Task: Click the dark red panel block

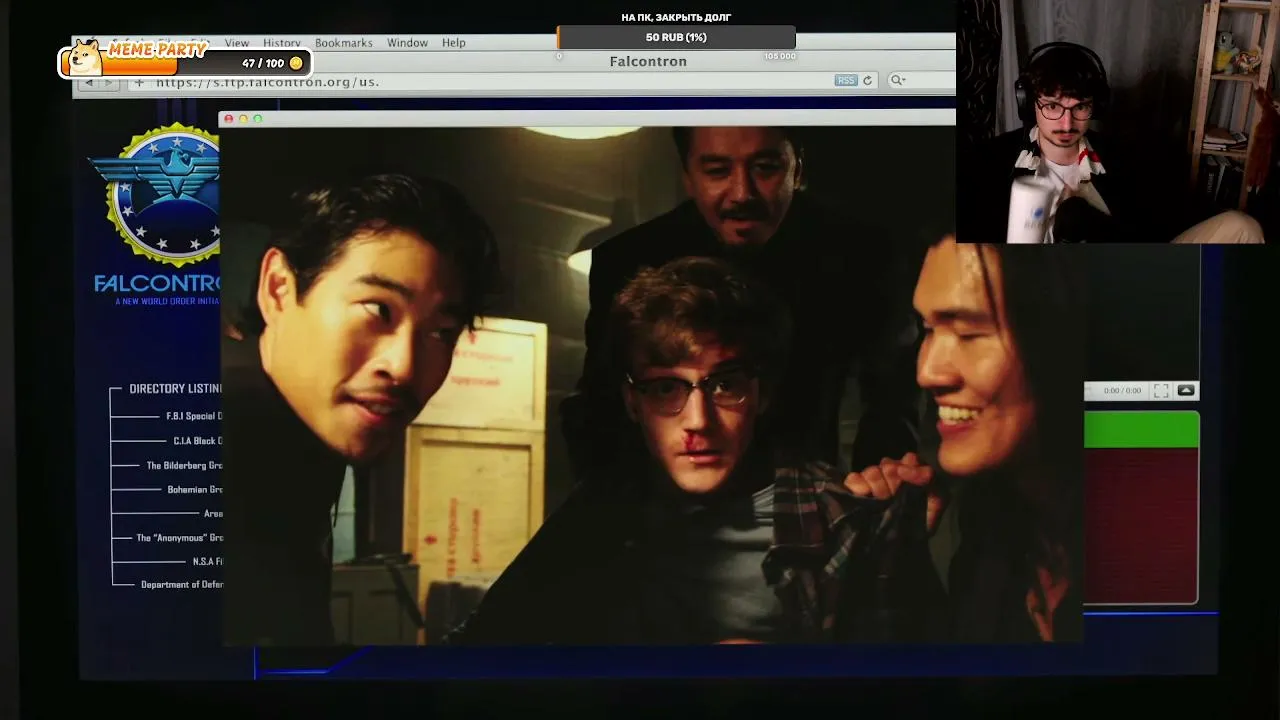Action: pos(1141,526)
